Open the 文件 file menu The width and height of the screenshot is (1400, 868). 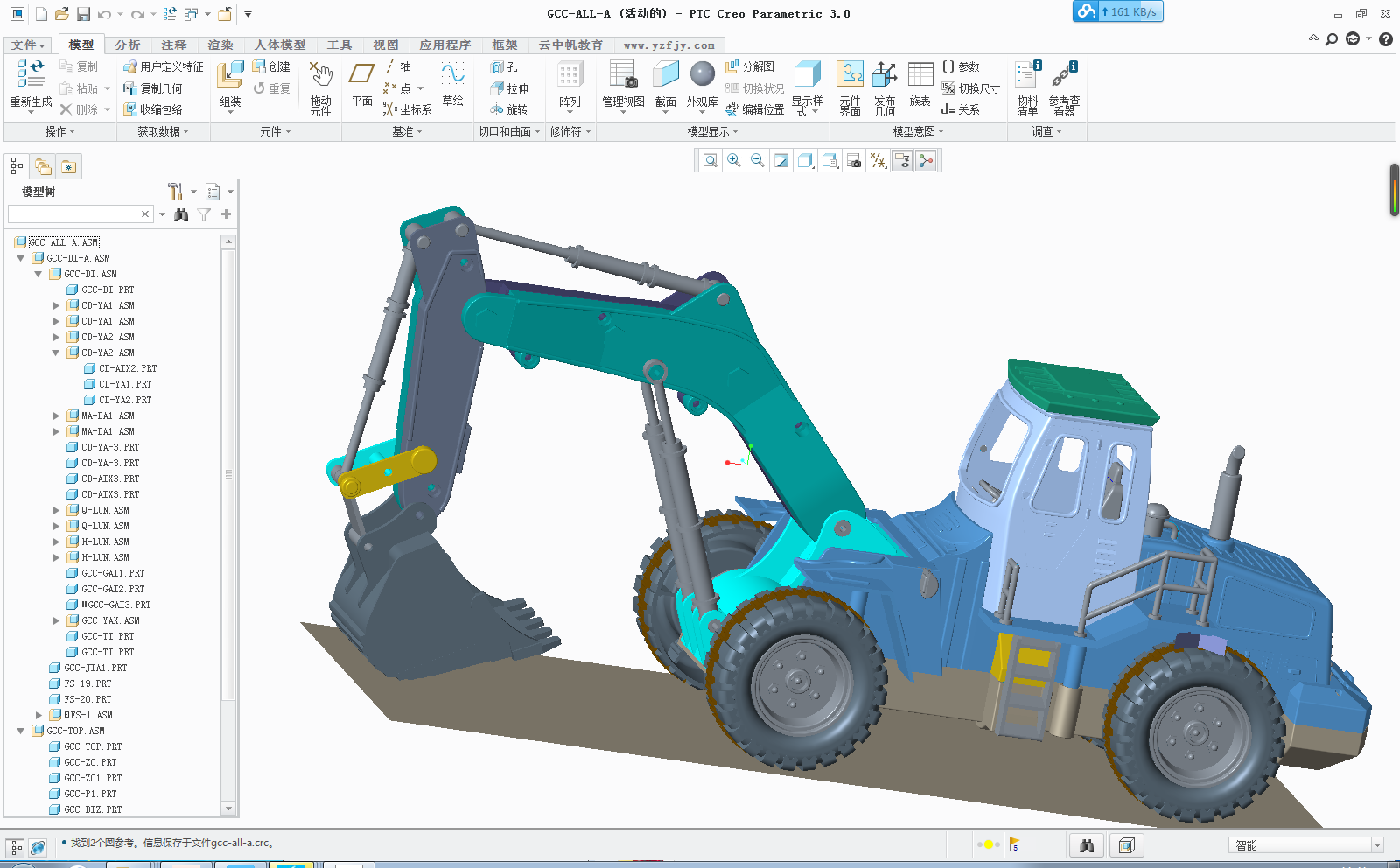pyautogui.click(x=27, y=45)
